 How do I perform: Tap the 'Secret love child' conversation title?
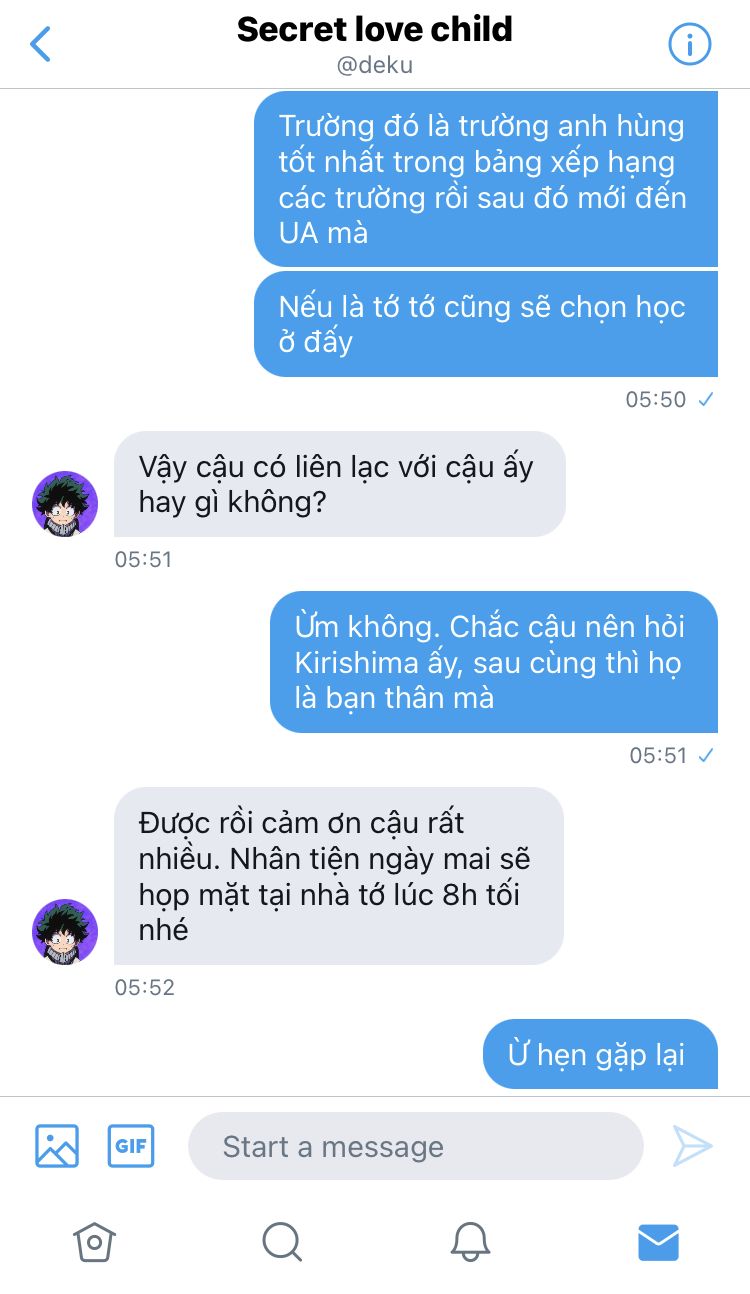[x=375, y=29]
